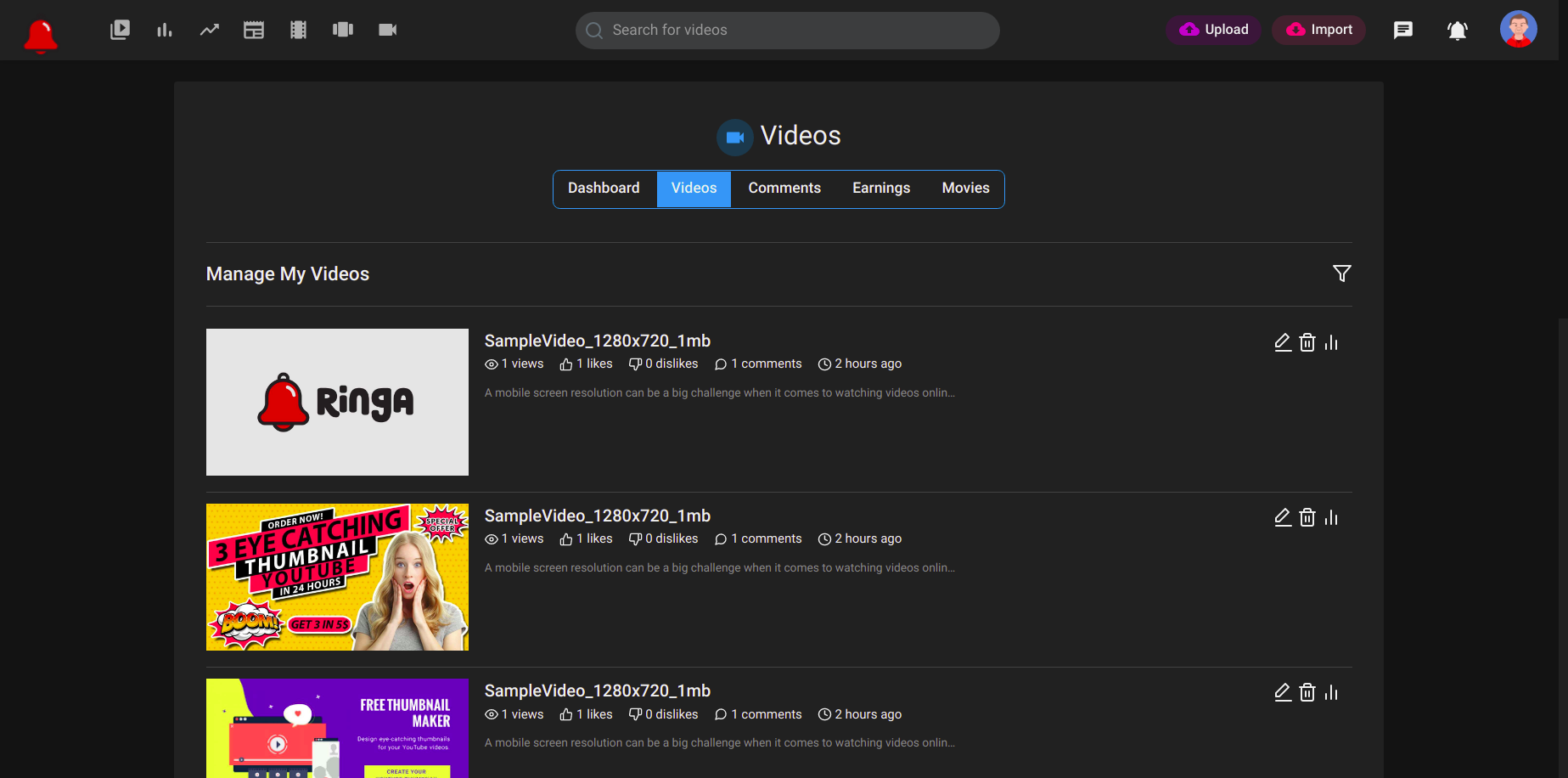Click "1 comments" on the Eye Catching row
This screenshot has height=778, width=1568.
[758, 538]
